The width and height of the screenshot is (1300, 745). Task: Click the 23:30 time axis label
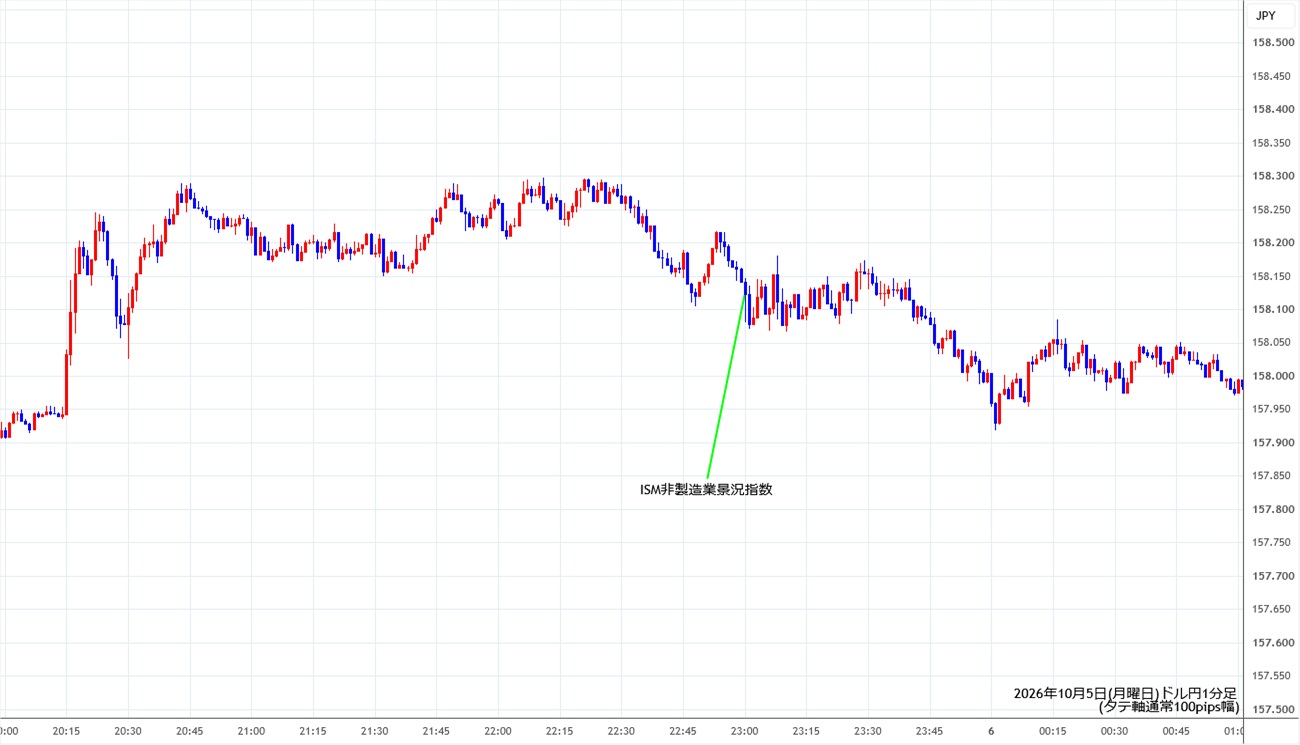point(868,731)
